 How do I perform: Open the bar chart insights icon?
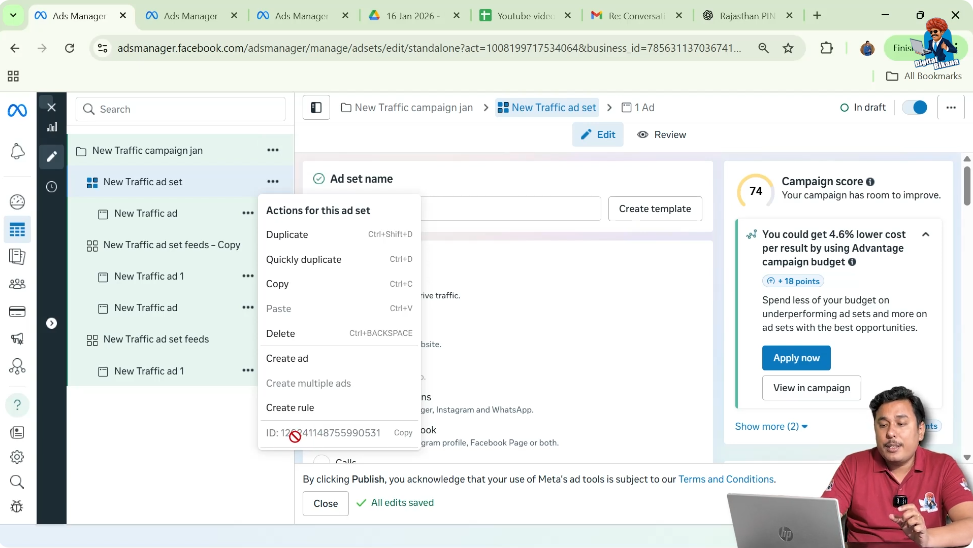[52, 127]
